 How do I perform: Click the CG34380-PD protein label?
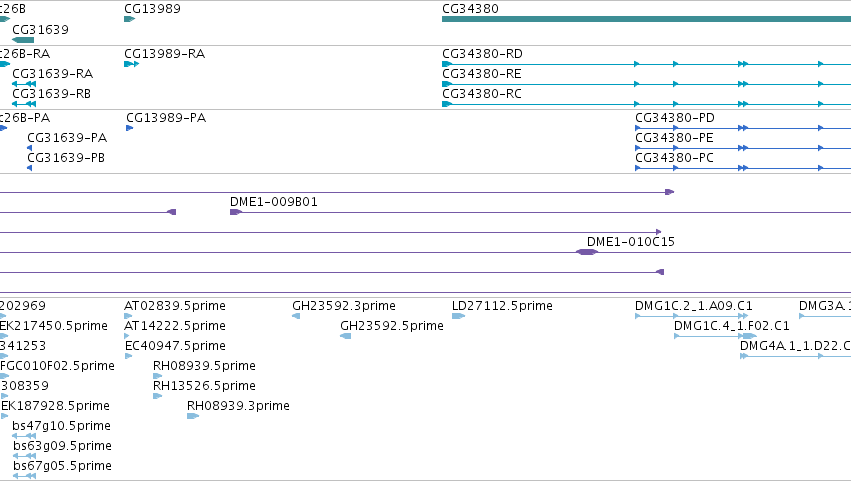coord(675,118)
